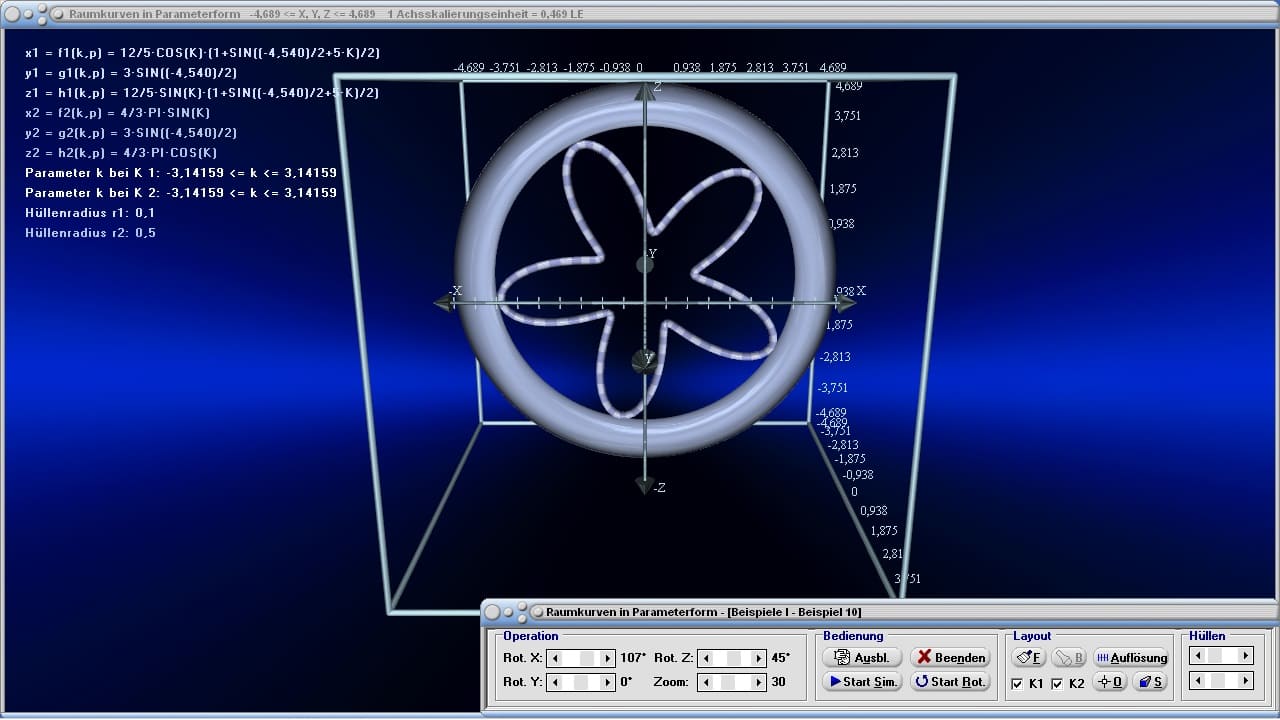Click the Zoom scrollbar thumb

coord(729,682)
